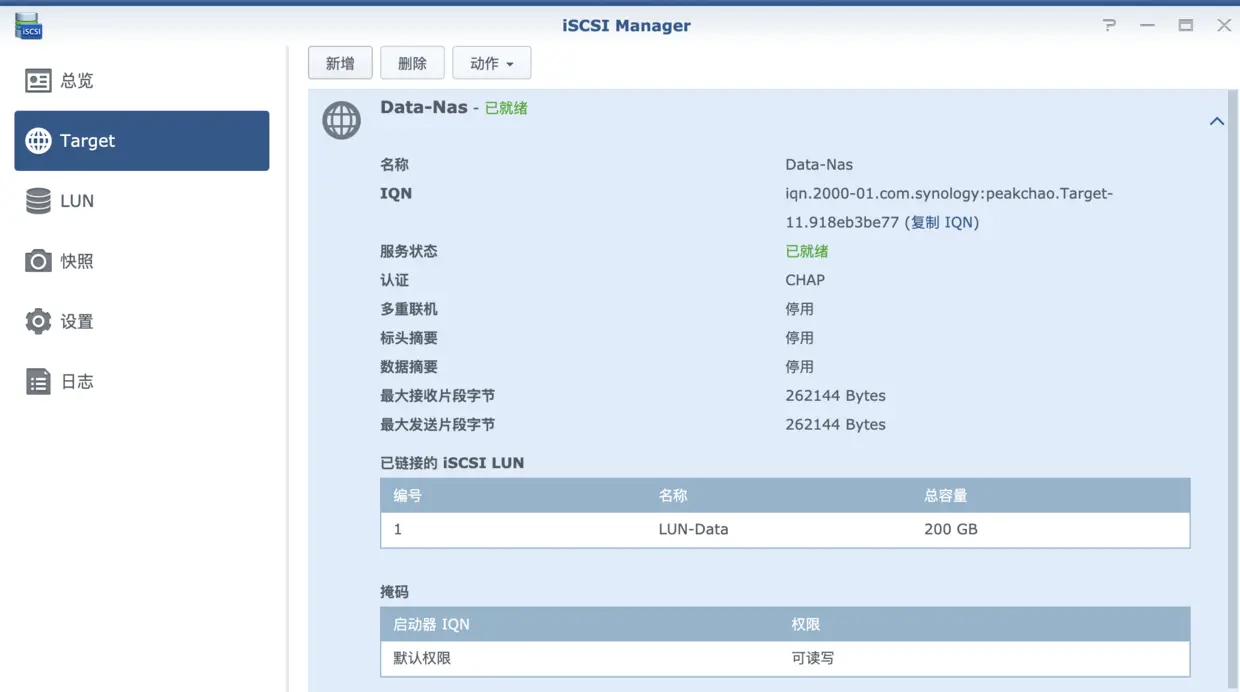This screenshot has height=692, width=1240.
Task: Delete the target using 删除
Action: [412, 62]
